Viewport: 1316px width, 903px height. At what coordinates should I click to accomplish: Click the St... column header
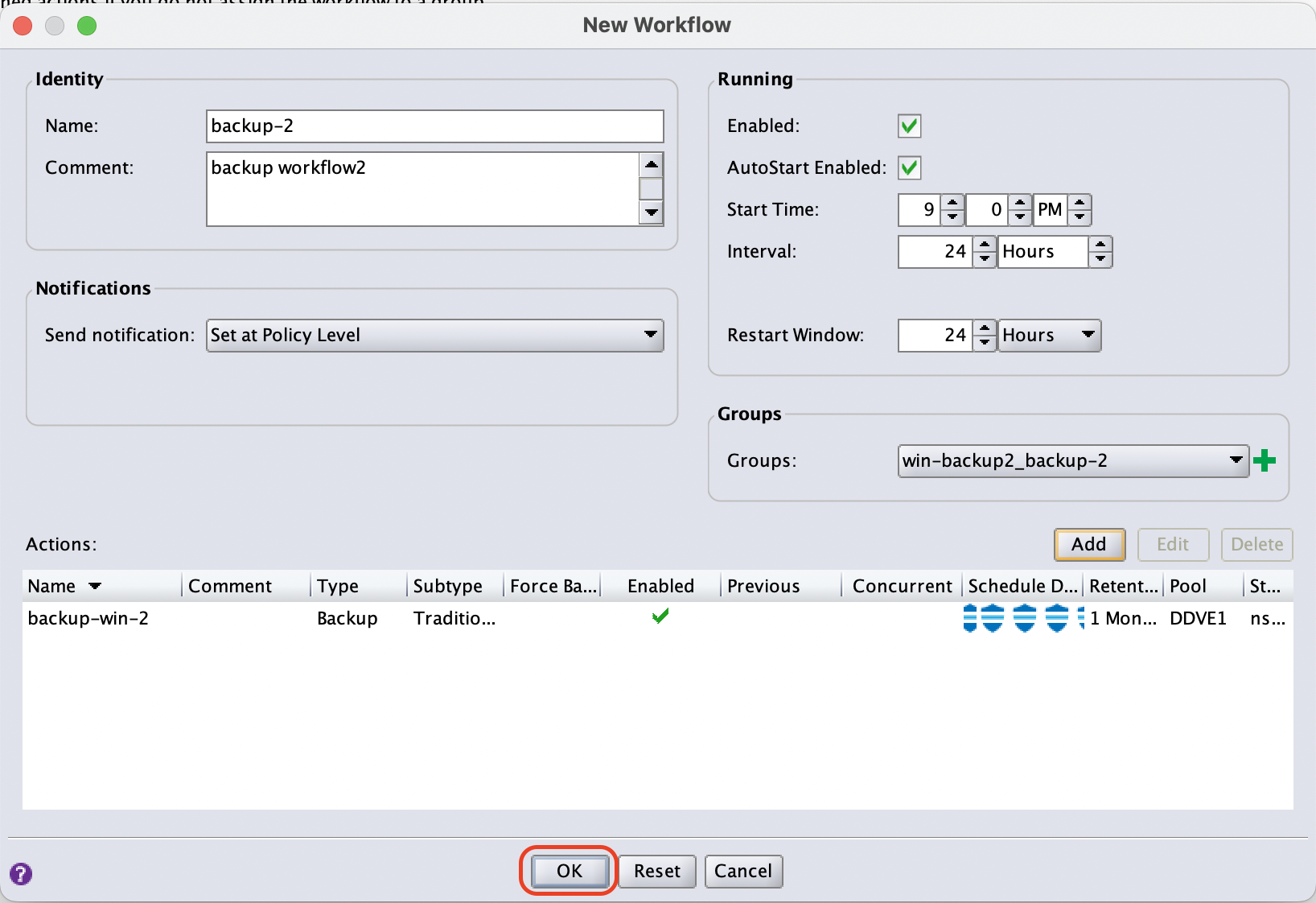pyautogui.click(x=1269, y=586)
